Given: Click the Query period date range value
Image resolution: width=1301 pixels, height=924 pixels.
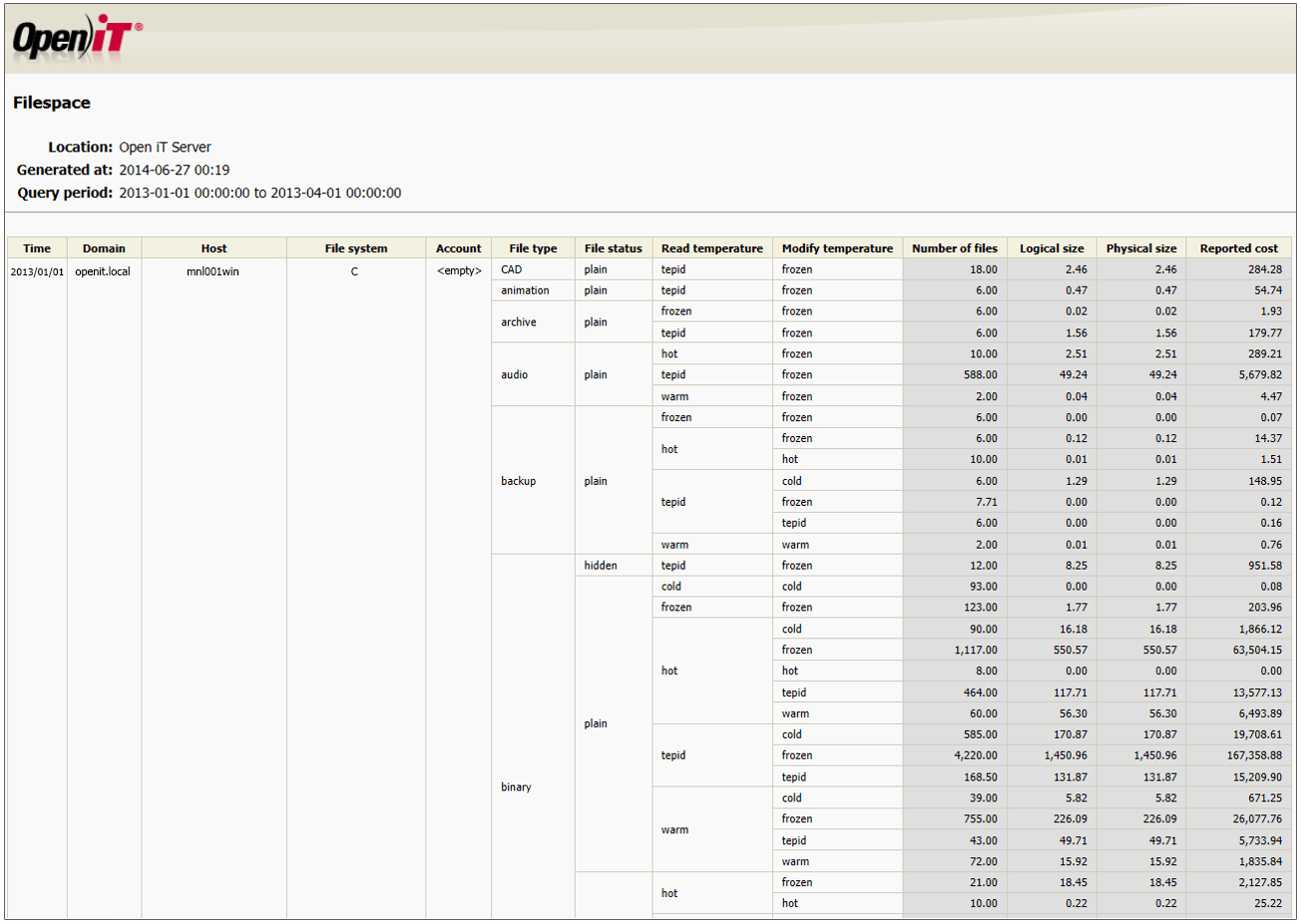Looking at the screenshot, I should tap(260, 193).
